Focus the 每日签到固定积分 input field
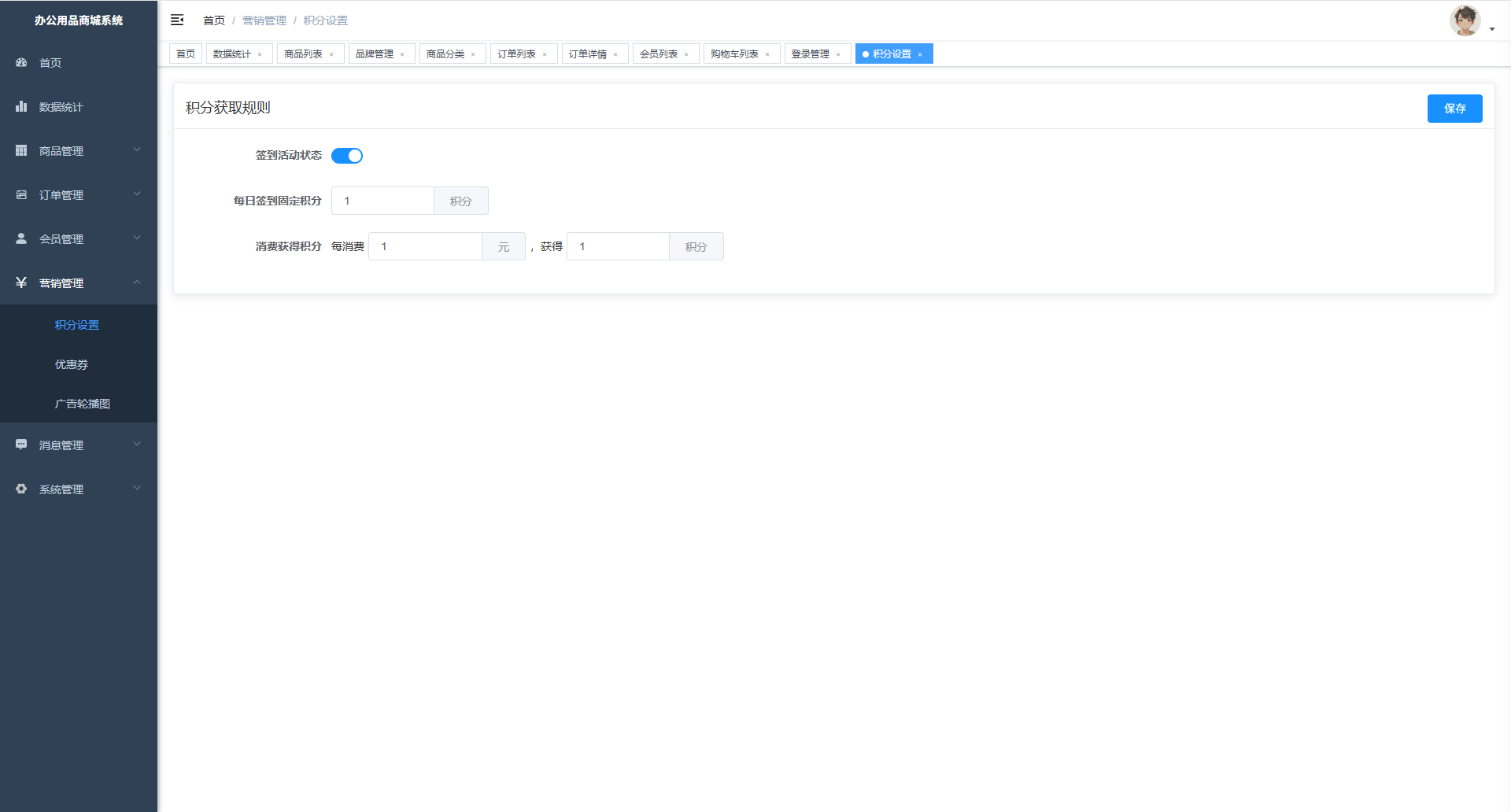The height and width of the screenshot is (812, 1511). [x=382, y=201]
